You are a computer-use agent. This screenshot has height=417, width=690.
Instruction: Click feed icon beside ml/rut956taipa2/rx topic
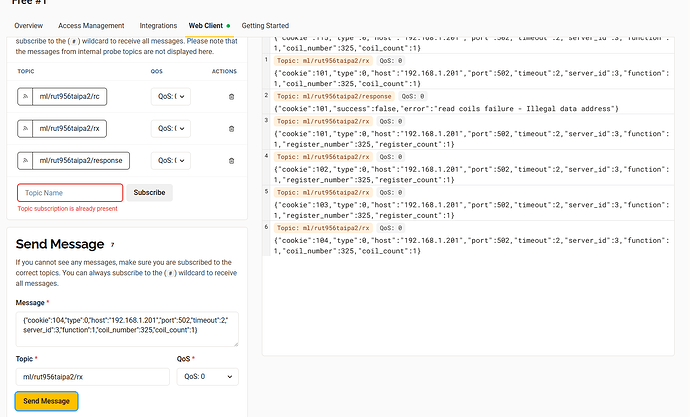pos(24,128)
